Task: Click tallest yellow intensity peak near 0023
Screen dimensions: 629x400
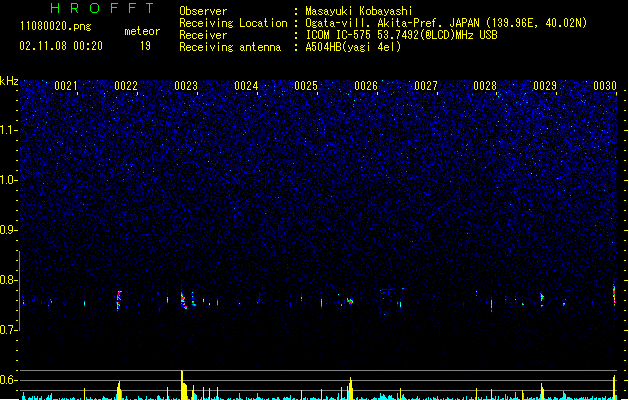Action: (183, 385)
